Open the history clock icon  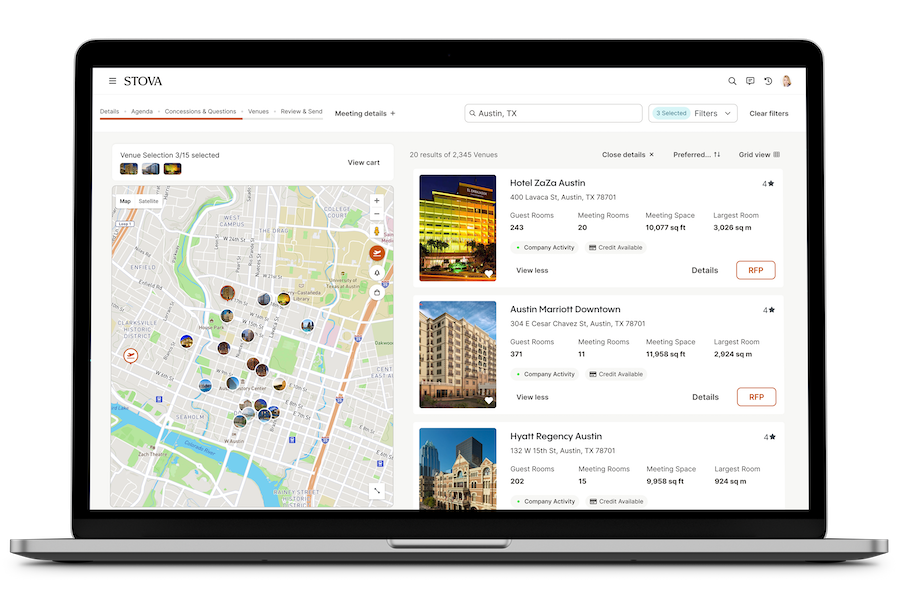pyautogui.click(x=768, y=81)
